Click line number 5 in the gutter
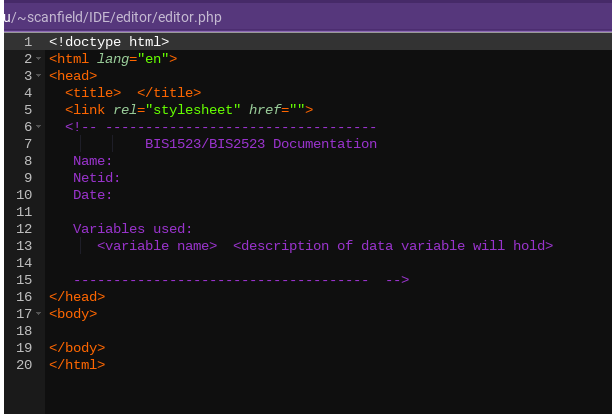The image size is (614, 416). tap(28, 110)
